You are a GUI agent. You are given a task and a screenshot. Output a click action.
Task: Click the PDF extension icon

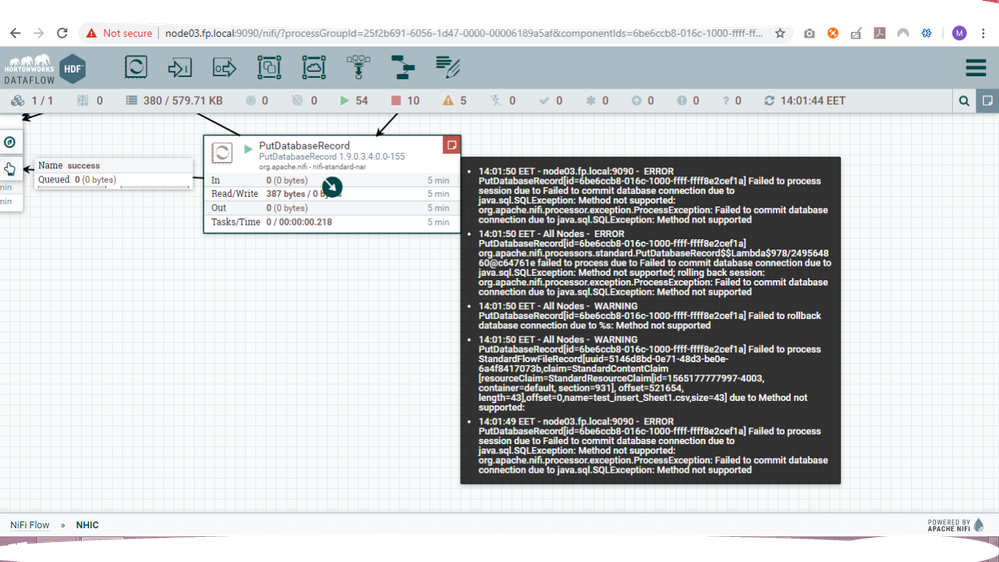pos(880,33)
